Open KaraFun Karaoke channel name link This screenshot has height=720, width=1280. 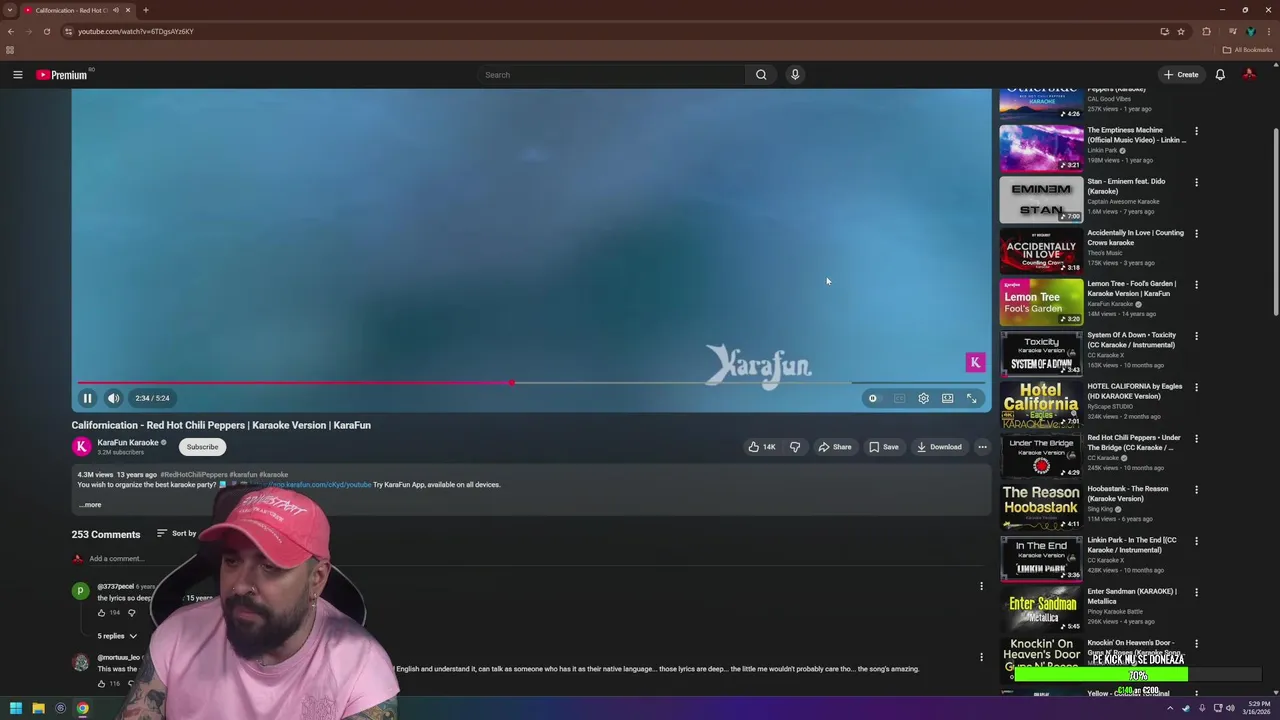coord(128,442)
